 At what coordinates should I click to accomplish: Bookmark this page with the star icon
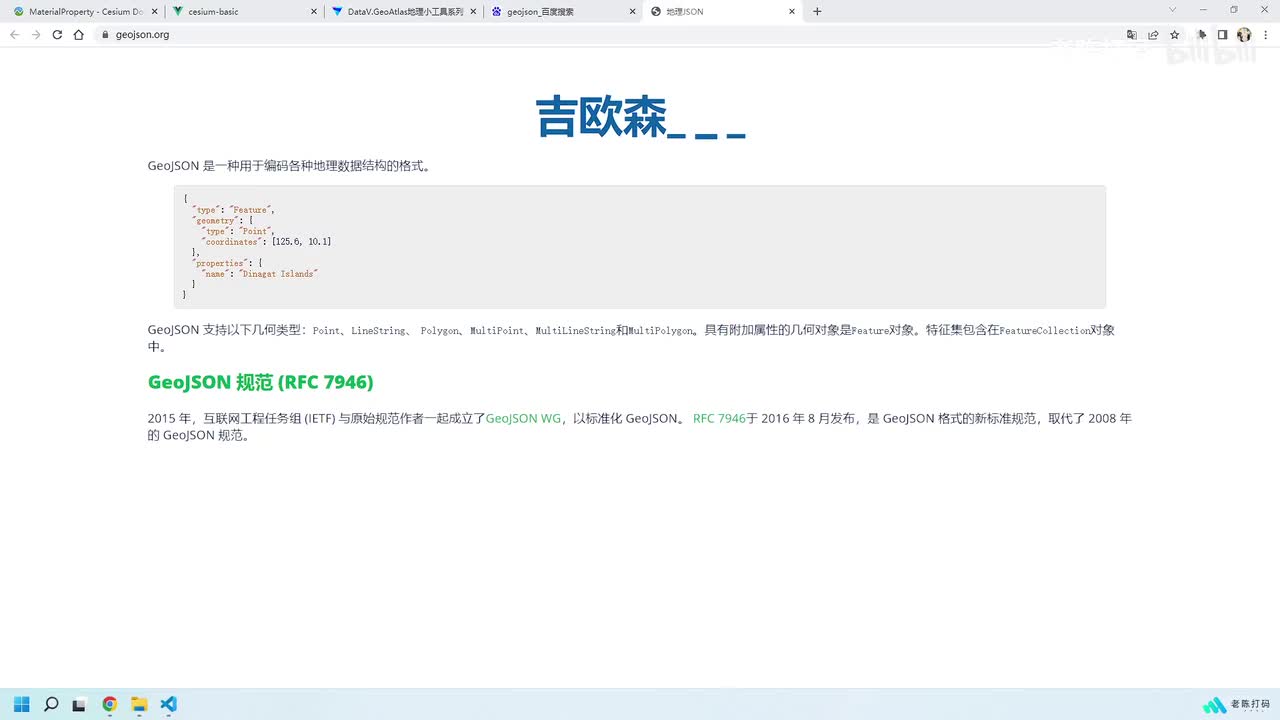tap(1175, 34)
